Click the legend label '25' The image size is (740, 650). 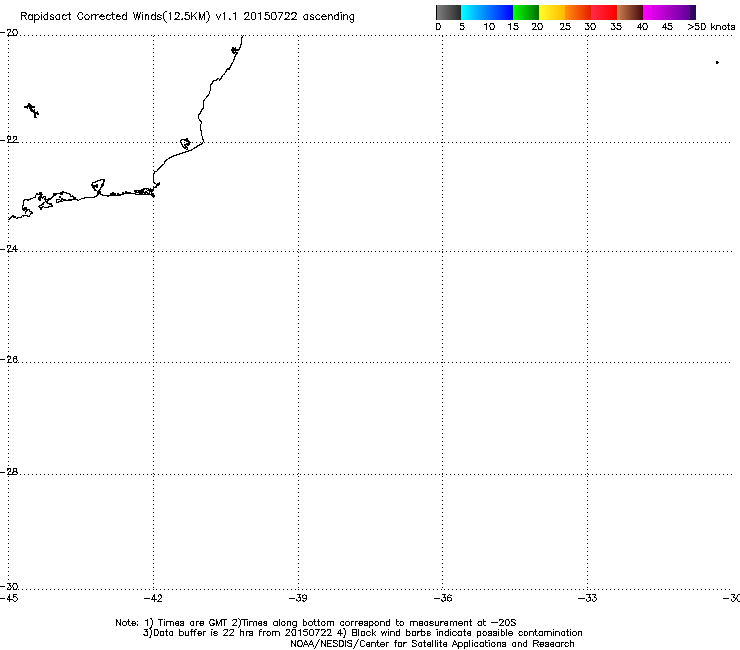pos(565,27)
